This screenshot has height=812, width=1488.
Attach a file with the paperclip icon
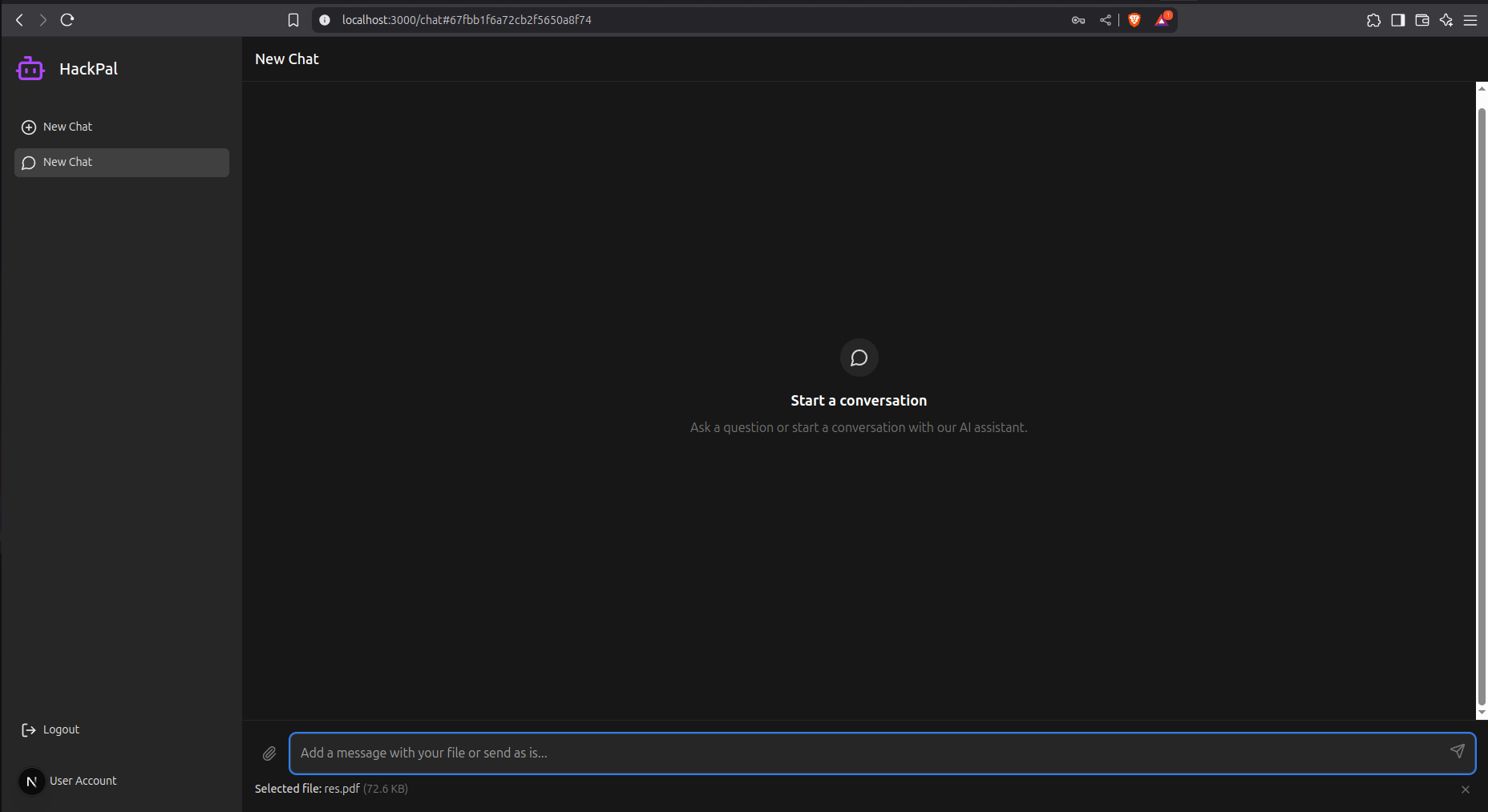pyautogui.click(x=269, y=753)
